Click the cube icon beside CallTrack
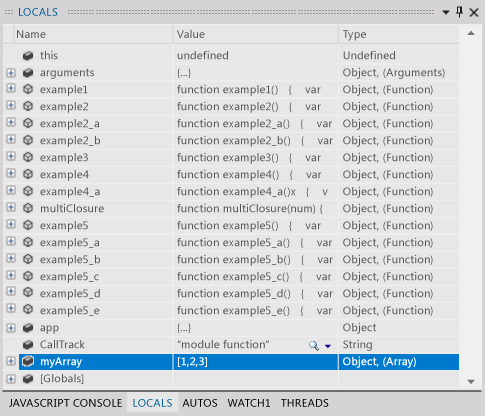 tap(28, 345)
